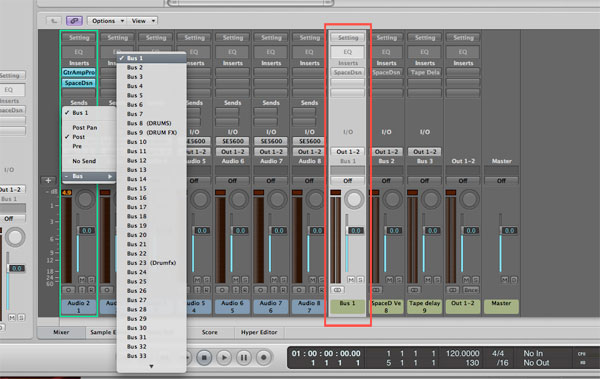The width and height of the screenshot is (600, 379).
Task: Mute the Audio 2 channel strip
Action: (x=82, y=280)
